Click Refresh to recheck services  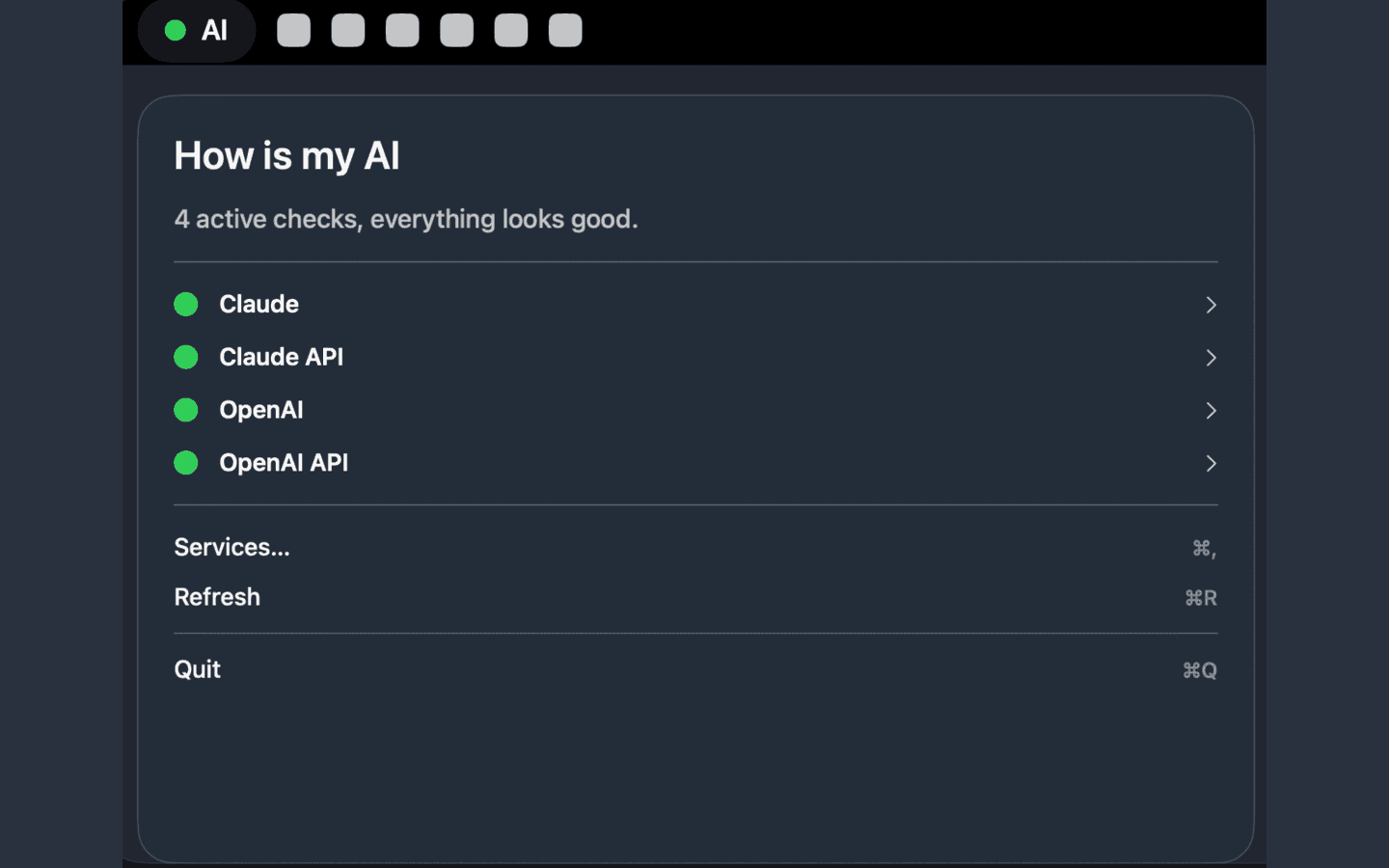coord(217,596)
